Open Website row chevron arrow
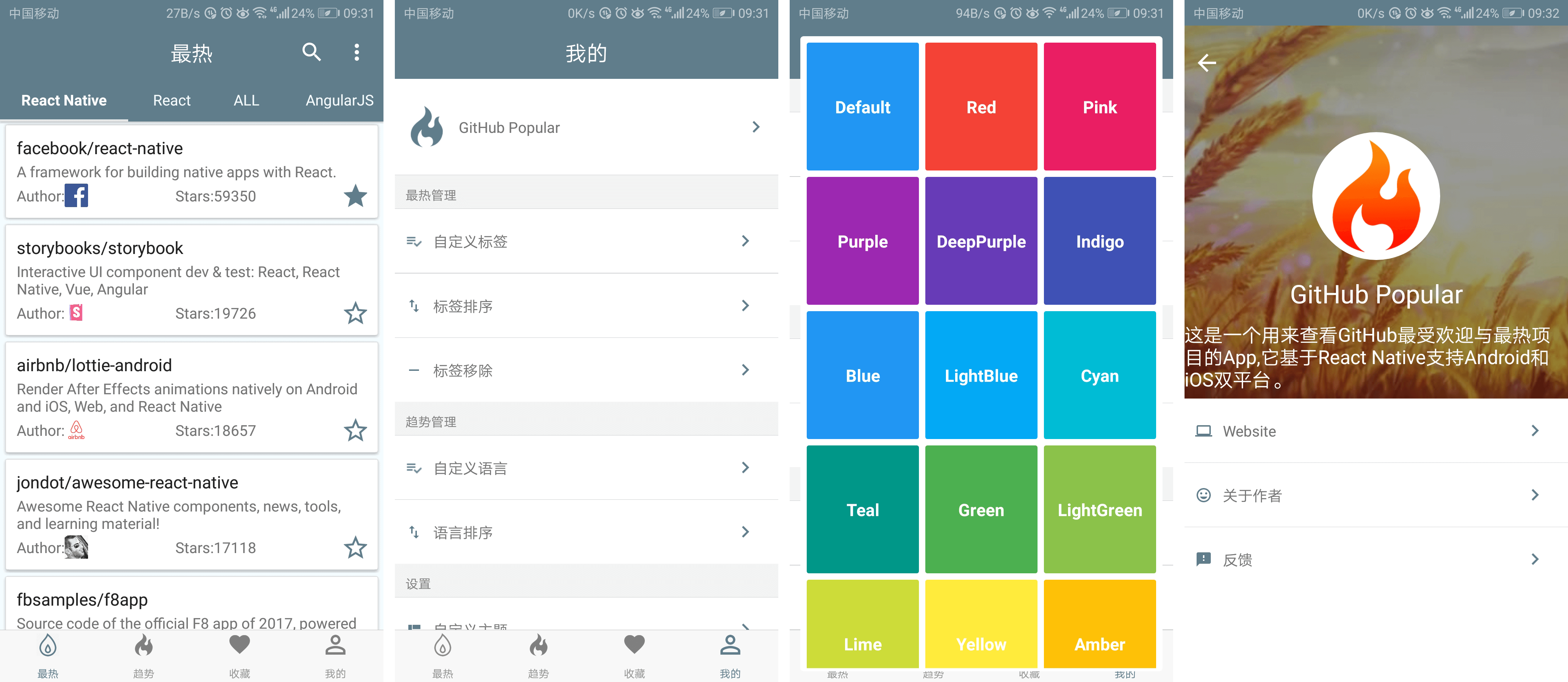The height and width of the screenshot is (682, 1568). click(1535, 431)
